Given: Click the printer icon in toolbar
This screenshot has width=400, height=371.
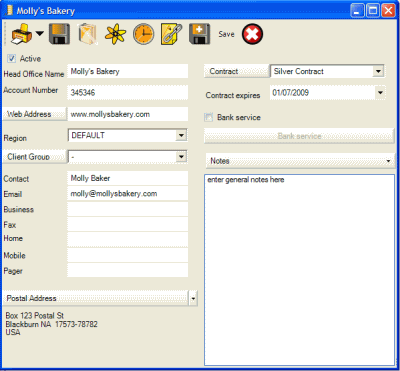Looking at the screenshot, I should 22,34.
